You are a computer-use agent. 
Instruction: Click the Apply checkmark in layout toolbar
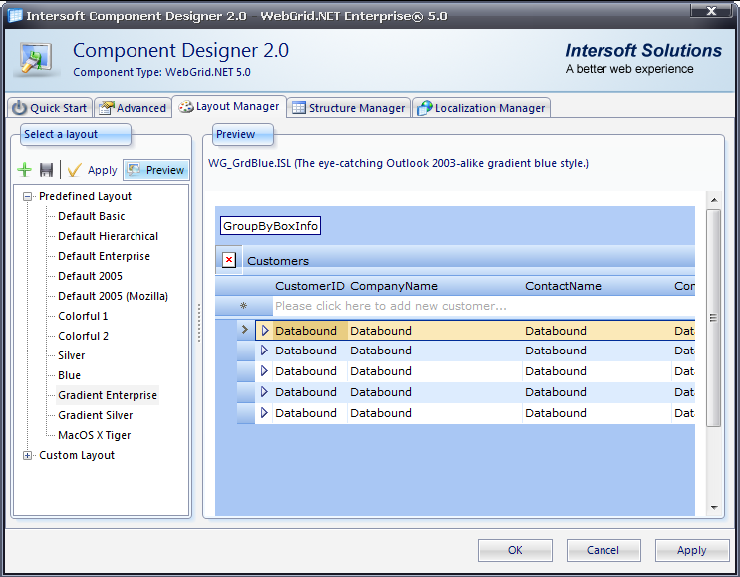click(x=93, y=170)
